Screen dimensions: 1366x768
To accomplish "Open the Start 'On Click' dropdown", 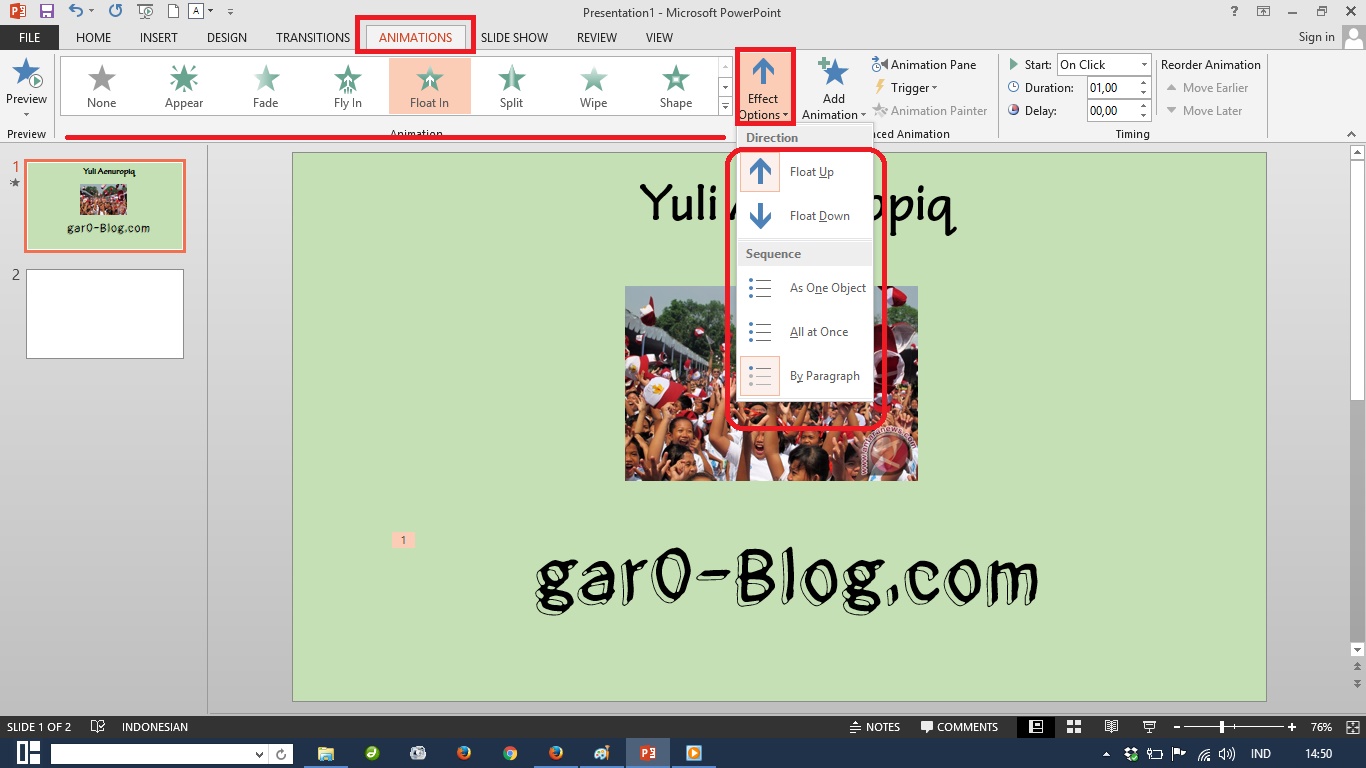I will pos(1142,64).
